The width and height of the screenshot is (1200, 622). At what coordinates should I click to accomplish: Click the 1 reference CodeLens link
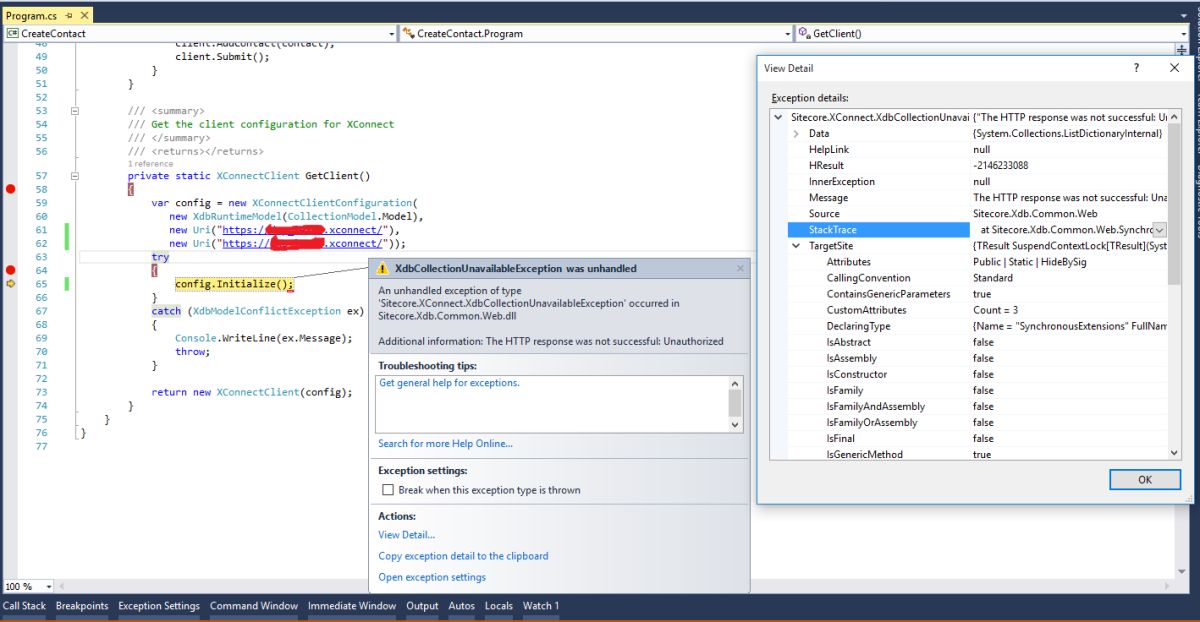tap(150, 163)
